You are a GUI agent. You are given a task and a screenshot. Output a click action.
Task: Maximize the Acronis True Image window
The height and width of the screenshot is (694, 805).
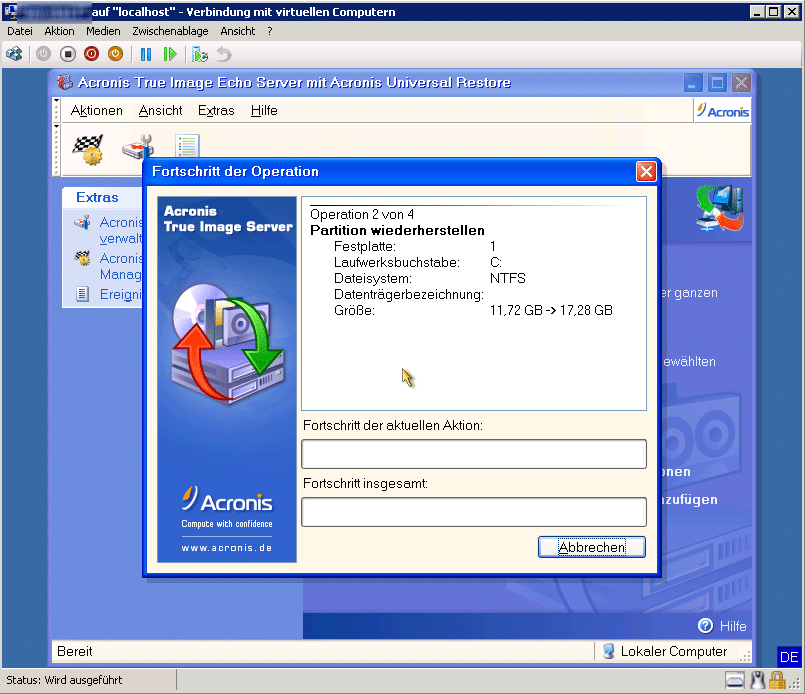717,83
